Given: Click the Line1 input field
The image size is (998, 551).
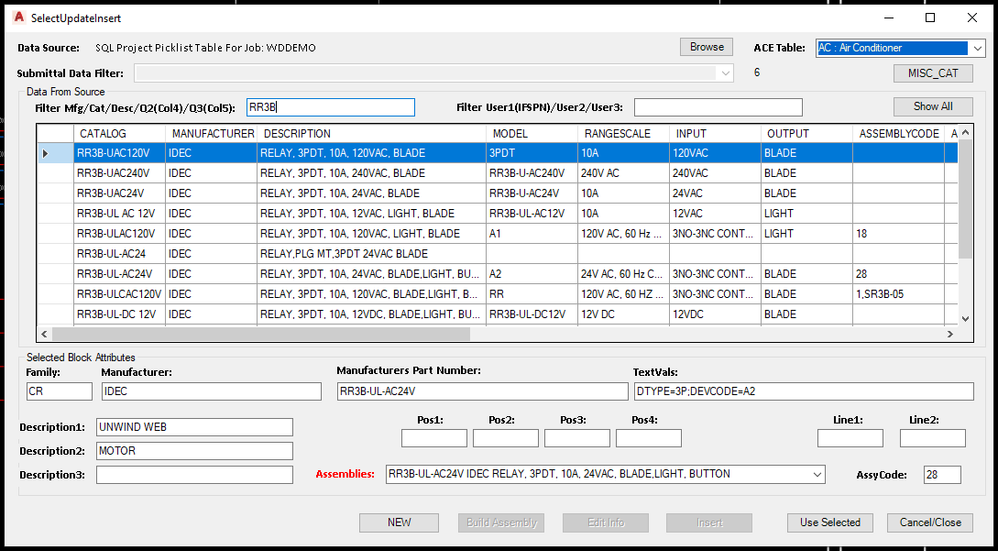Looking at the screenshot, I should click(x=850, y=438).
